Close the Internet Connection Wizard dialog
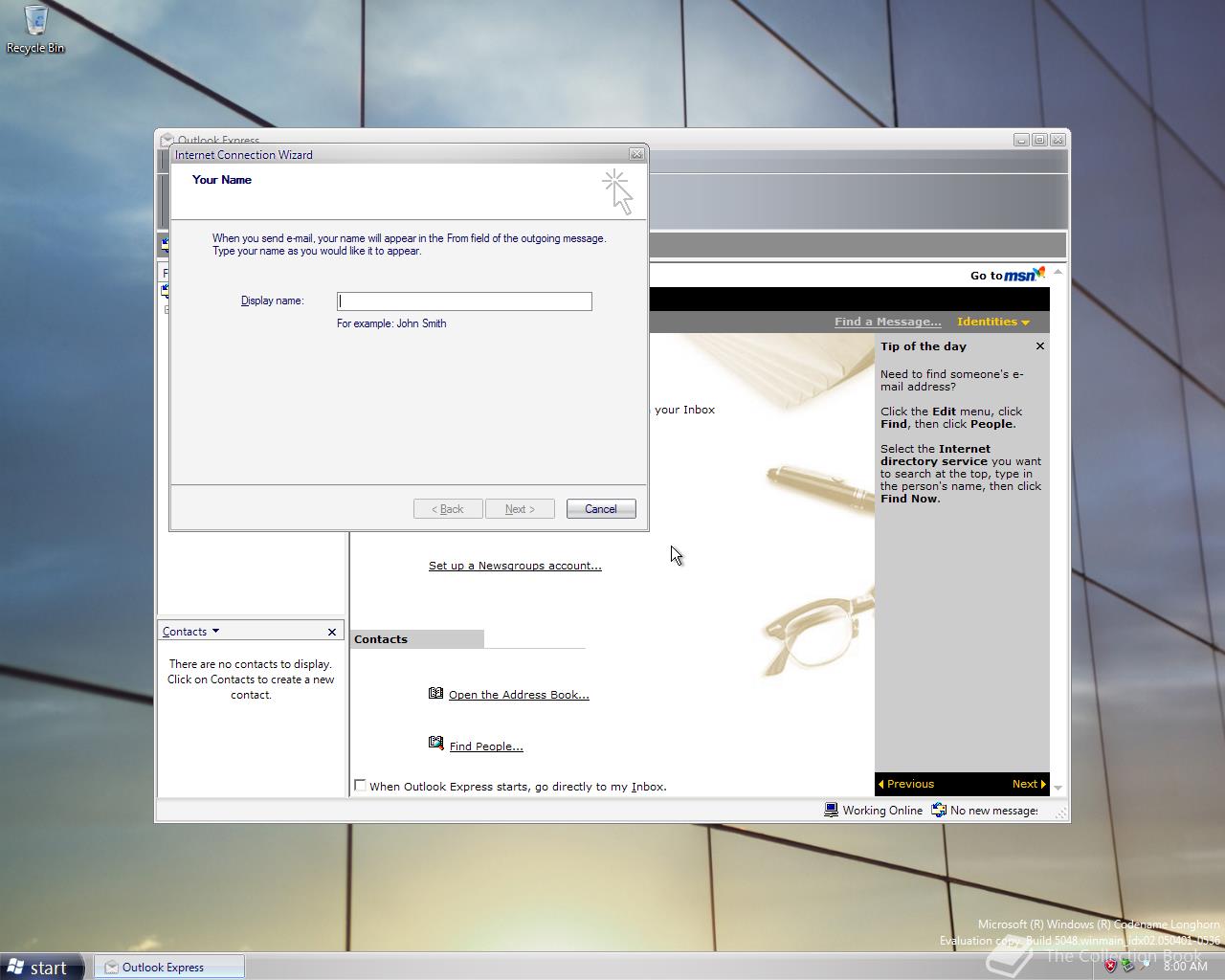Screen dimensions: 1225x980 (636, 154)
